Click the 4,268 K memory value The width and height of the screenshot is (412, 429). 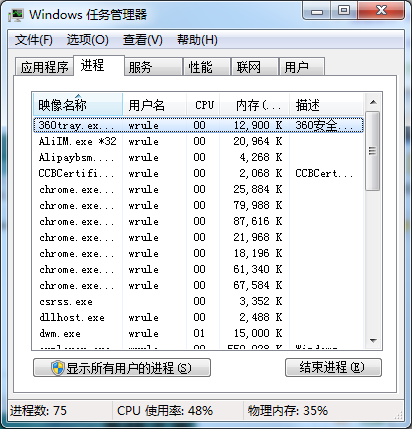pos(261,157)
